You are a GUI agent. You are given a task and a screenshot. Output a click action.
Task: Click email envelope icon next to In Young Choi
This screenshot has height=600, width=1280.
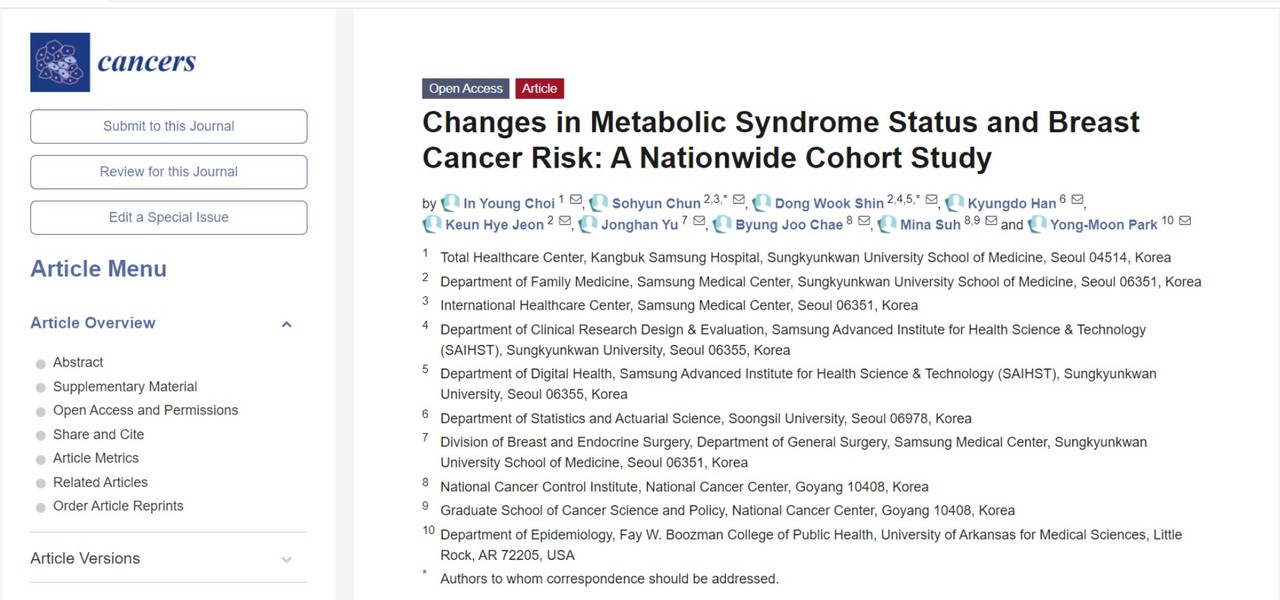point(576,201)
